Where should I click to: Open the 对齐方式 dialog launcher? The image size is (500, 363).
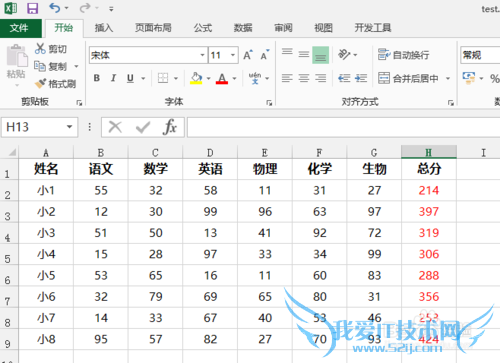(x=451, y=103)
